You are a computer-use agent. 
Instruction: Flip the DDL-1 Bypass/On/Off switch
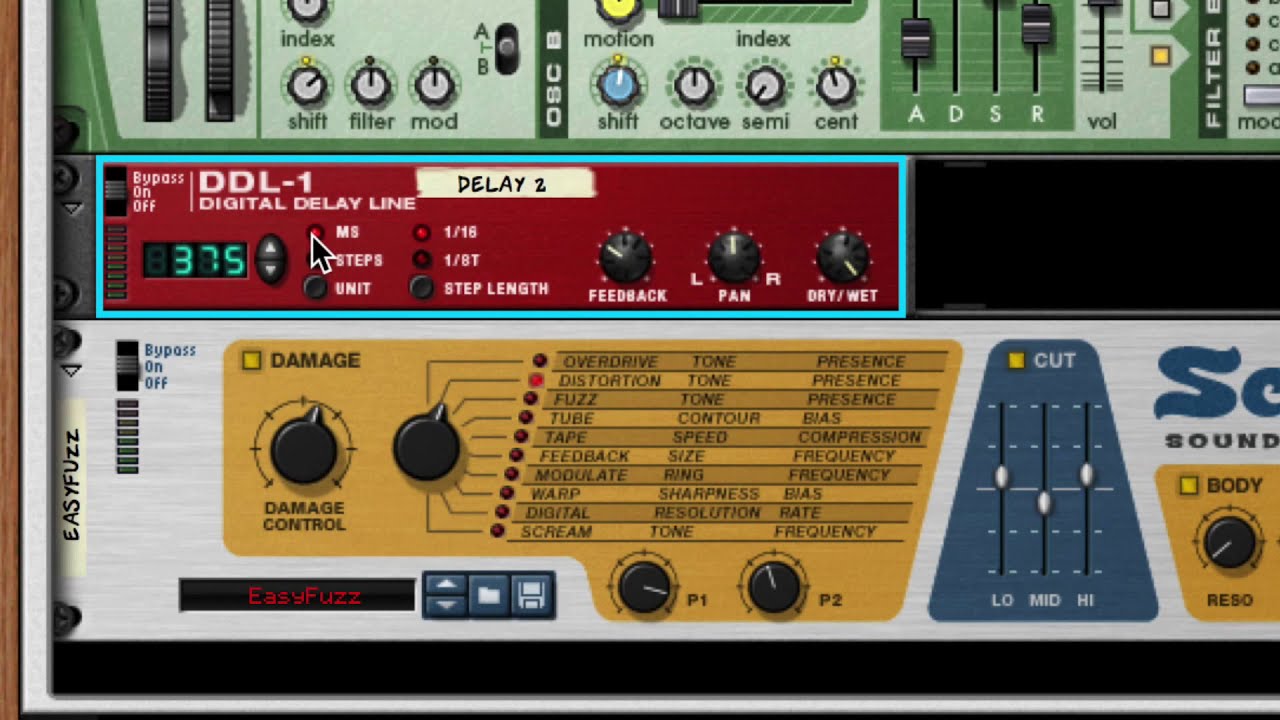[117, 191]
